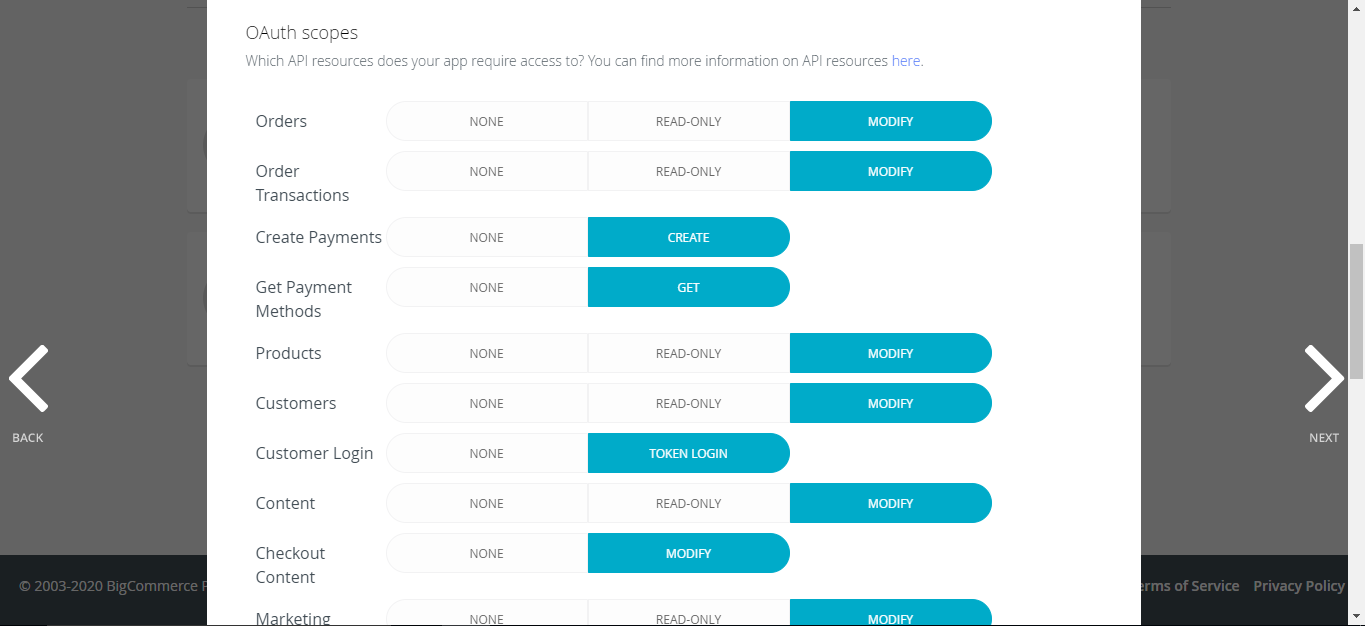This screenshot has width=1365, height=626.
Task: Select Create for Create Payments scope
Action: point(688,237)
